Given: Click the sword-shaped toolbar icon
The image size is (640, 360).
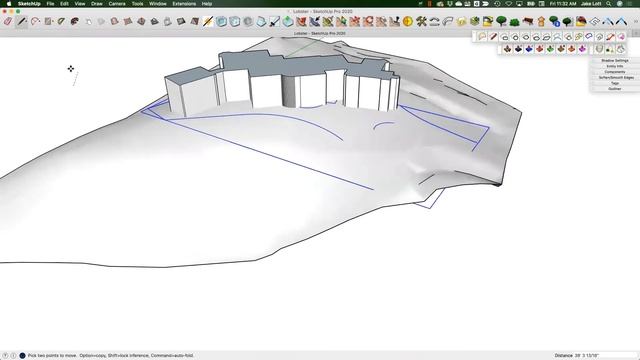Looking at the screenshot, I should point(274,21).
